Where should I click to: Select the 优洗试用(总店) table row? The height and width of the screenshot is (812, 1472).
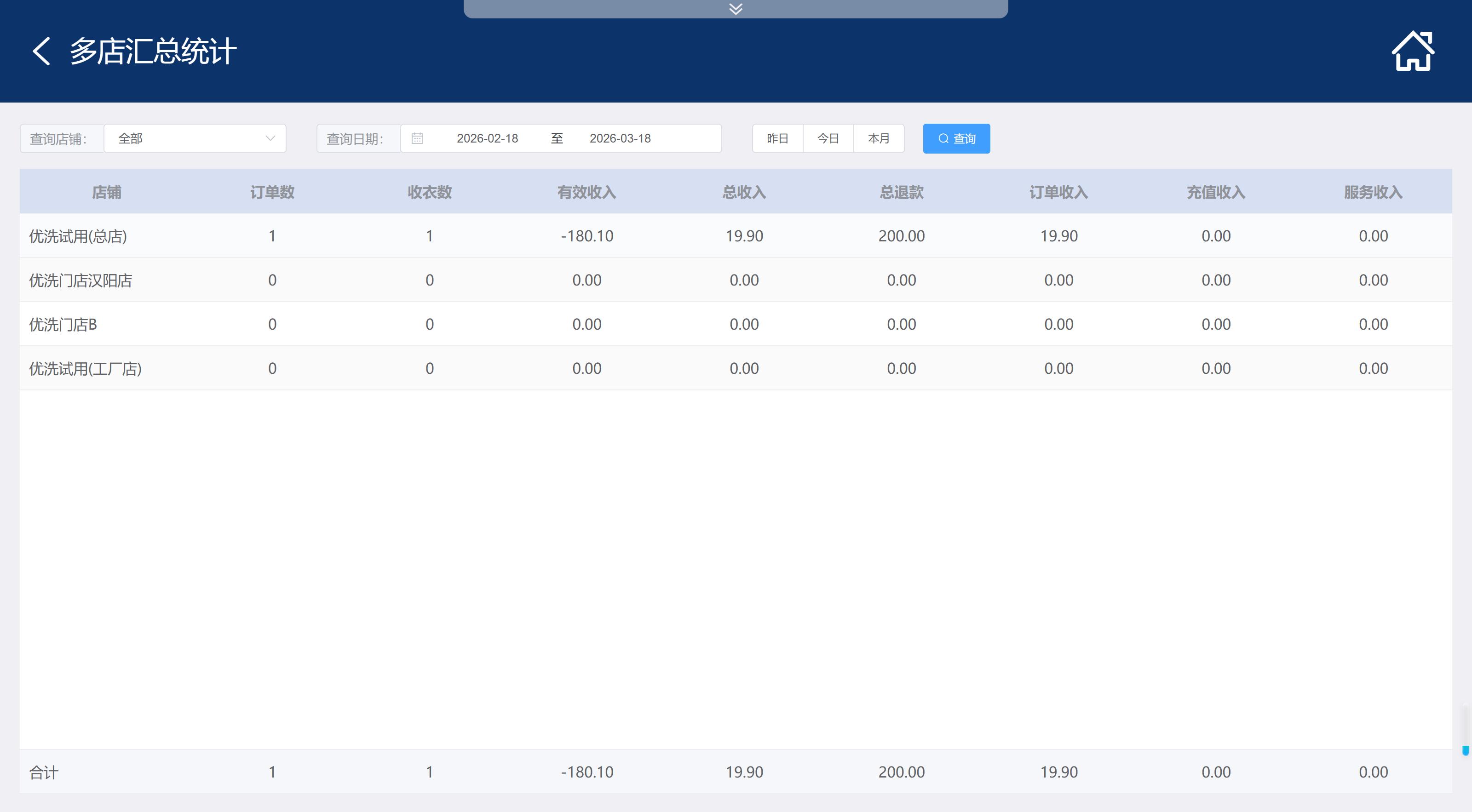pos(78,236)
